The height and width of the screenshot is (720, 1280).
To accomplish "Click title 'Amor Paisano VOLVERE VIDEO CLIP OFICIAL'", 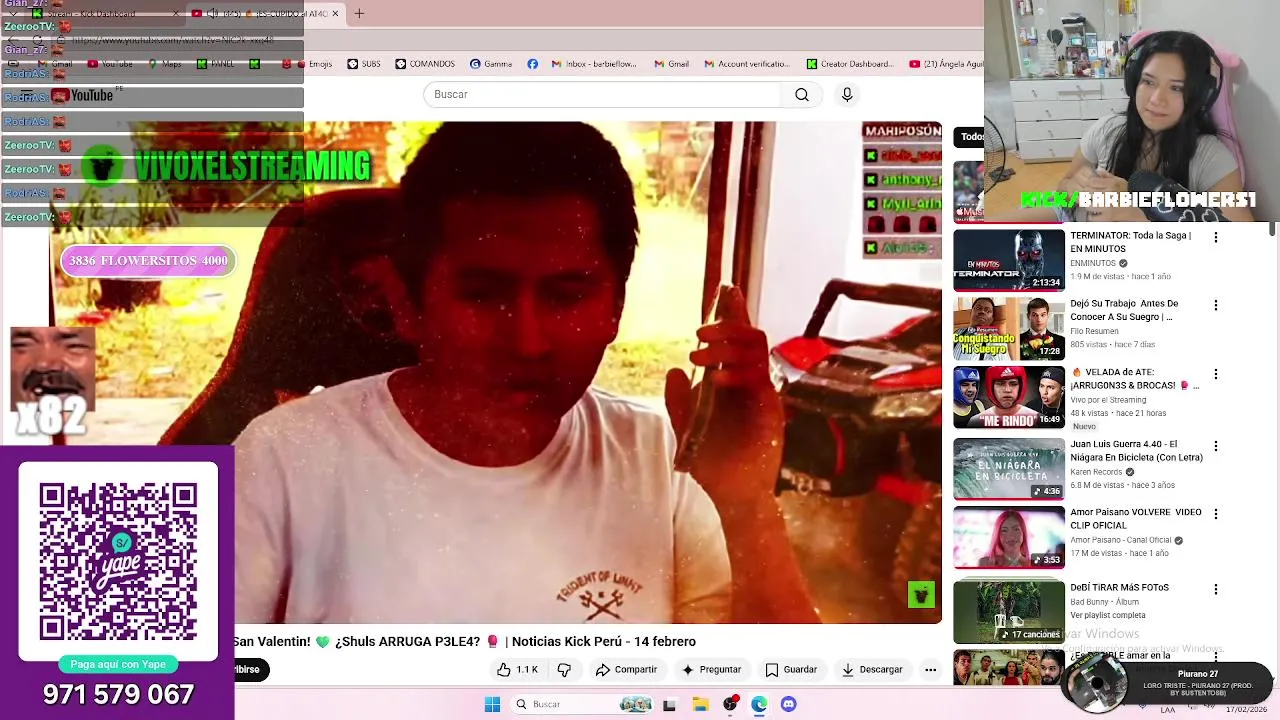I will click(x=1136, y=518).
